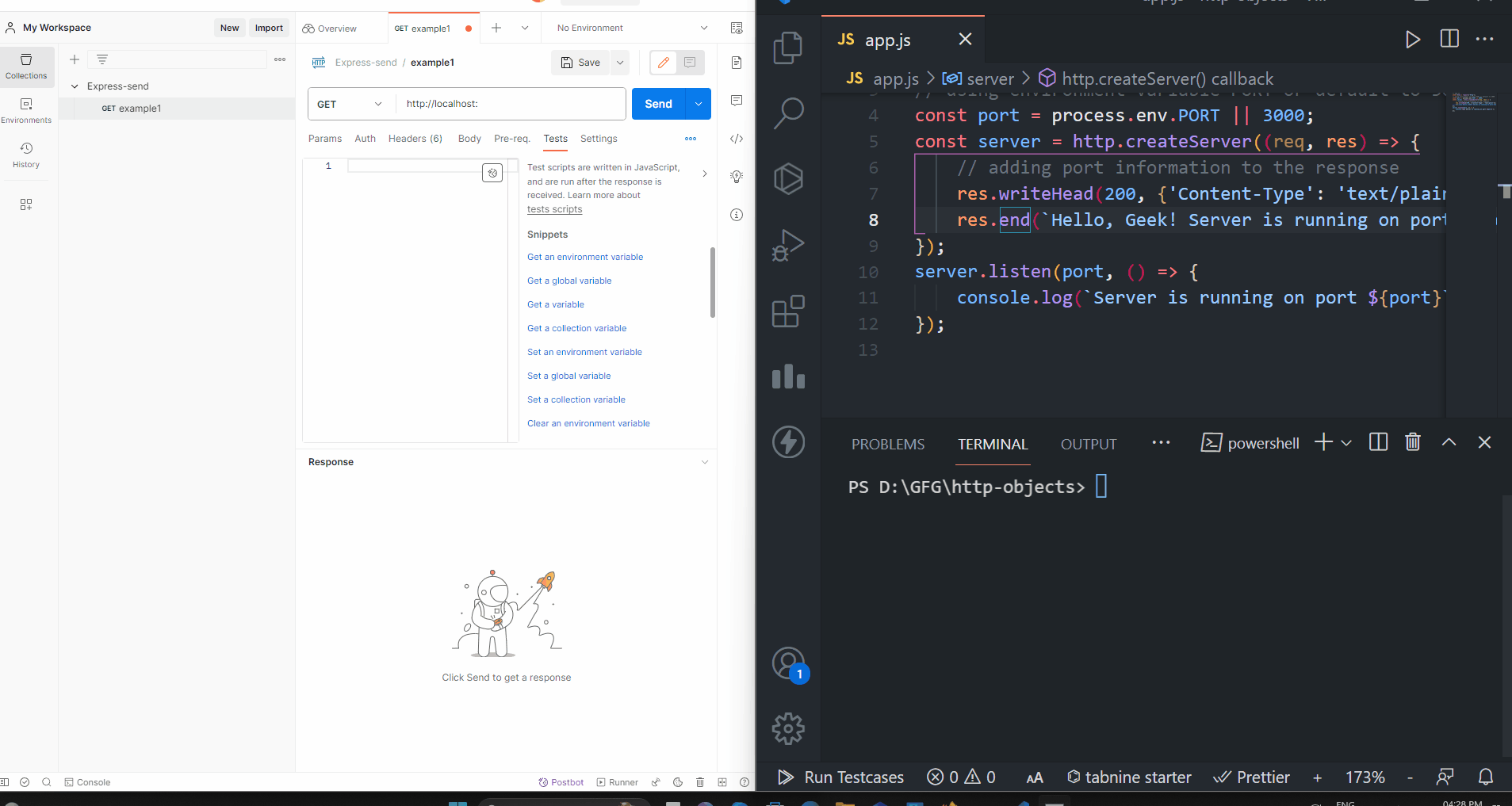Viewport: 1512px width, 806px height.
Task: Kill terminal with trash icon
Action: click(x=1413, y=442)
